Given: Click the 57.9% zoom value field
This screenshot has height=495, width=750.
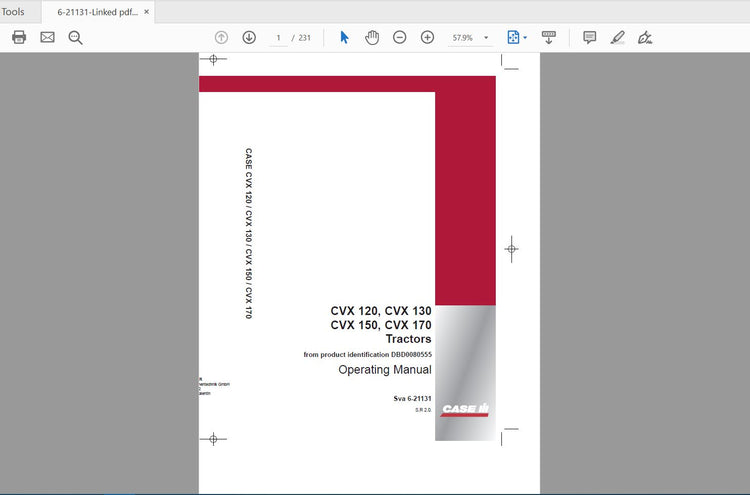Looking at the screenshot, I should pyautogui.click(x=463, y=38).
